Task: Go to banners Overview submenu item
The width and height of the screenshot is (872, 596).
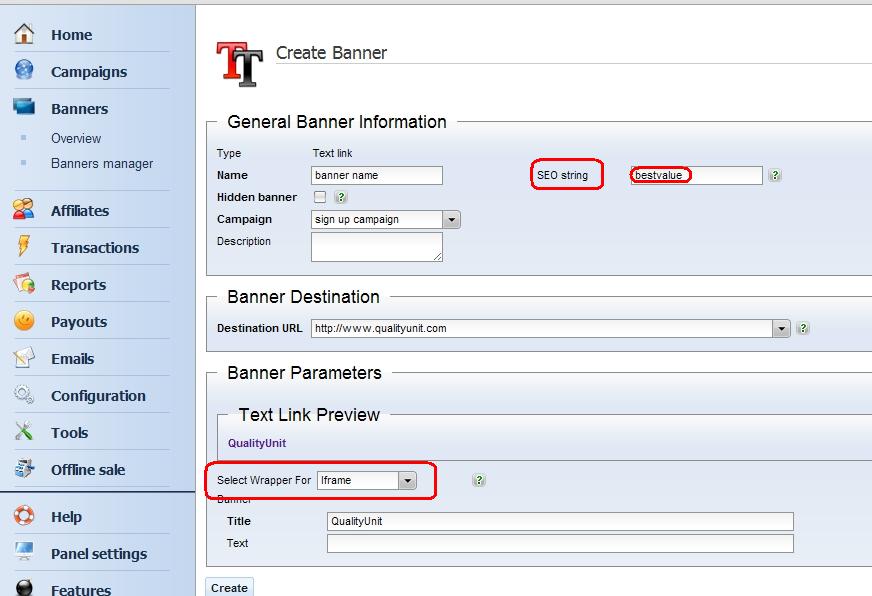Action: tap(76, 138)
